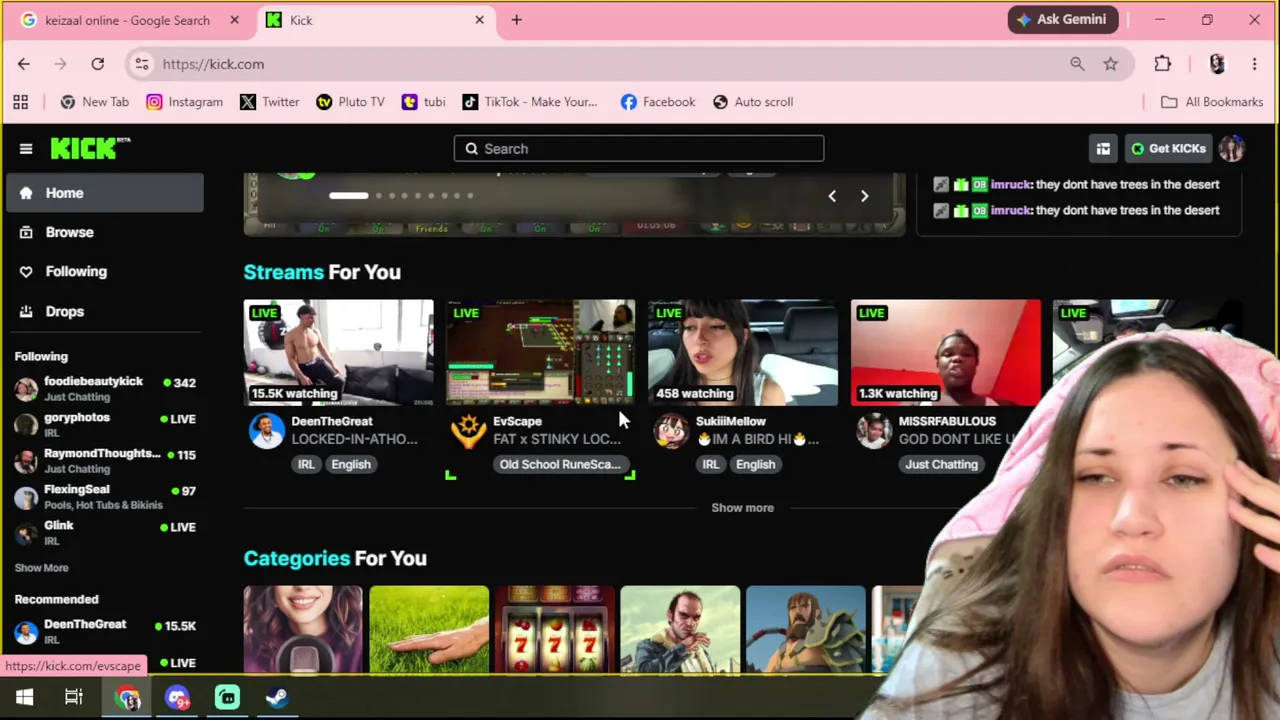Click the layout icon beside Get KICKs
This screenshot has height=720, width=1280.
pos(1103,149)
